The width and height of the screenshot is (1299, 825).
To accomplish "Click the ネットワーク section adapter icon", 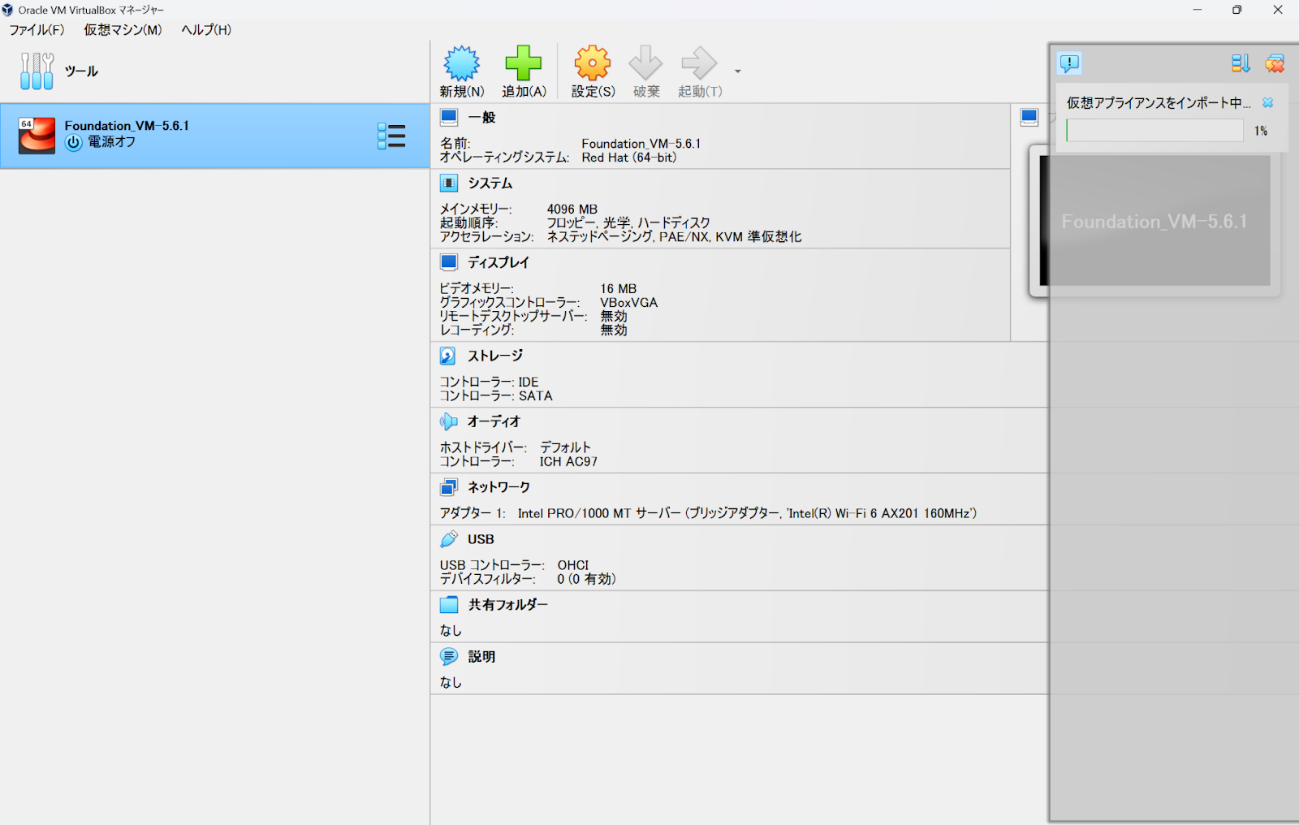I will click(x=449, y=487).
